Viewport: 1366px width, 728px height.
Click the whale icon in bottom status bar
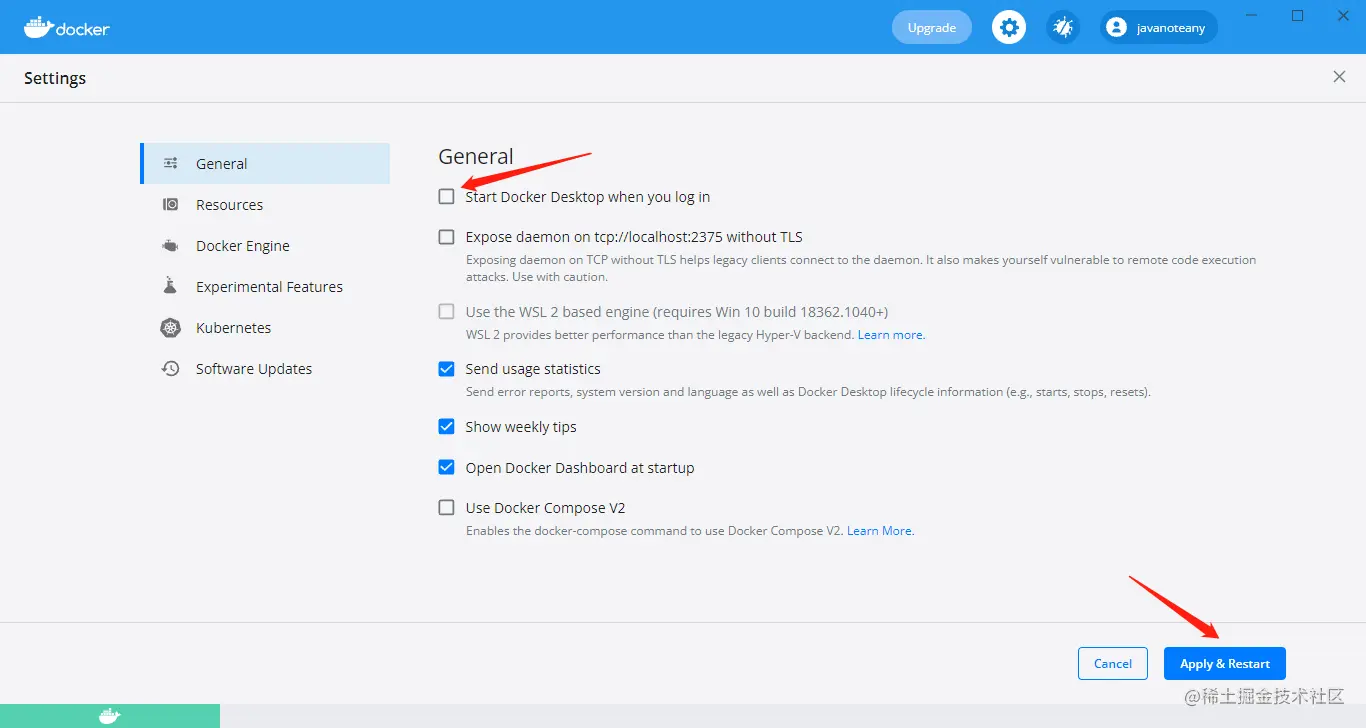(x=110, y=716)
